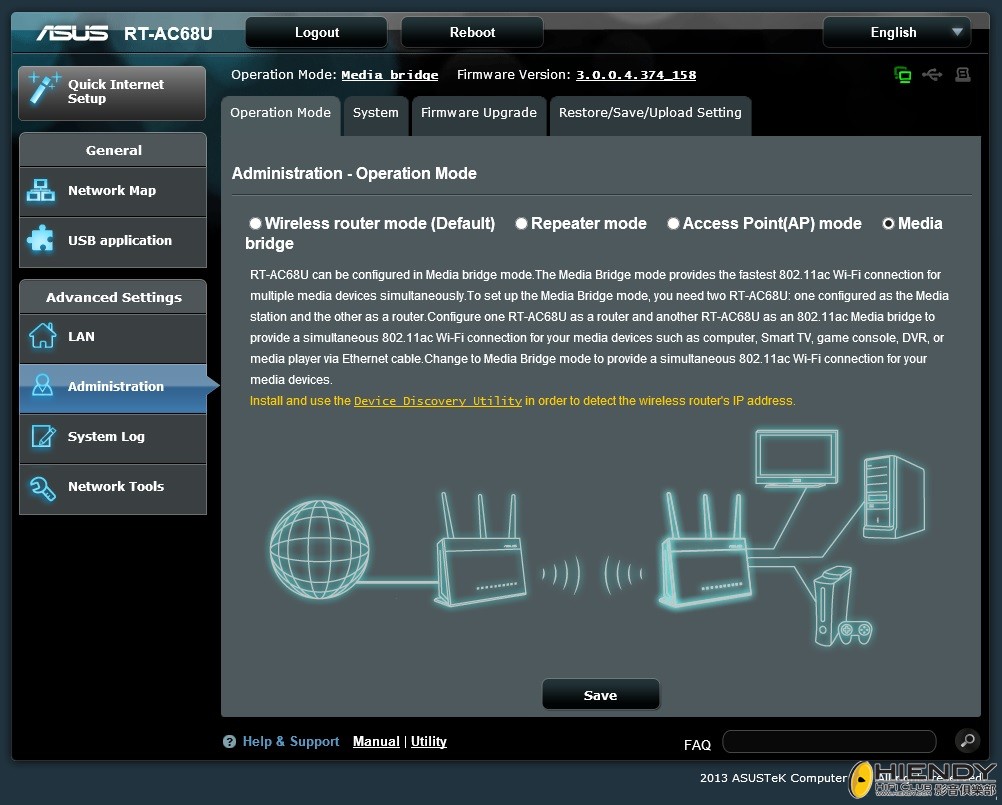The width and height of the screenshot is (1002, 805).
Task: Click the Network Map icon
Action: coord(40,190)
